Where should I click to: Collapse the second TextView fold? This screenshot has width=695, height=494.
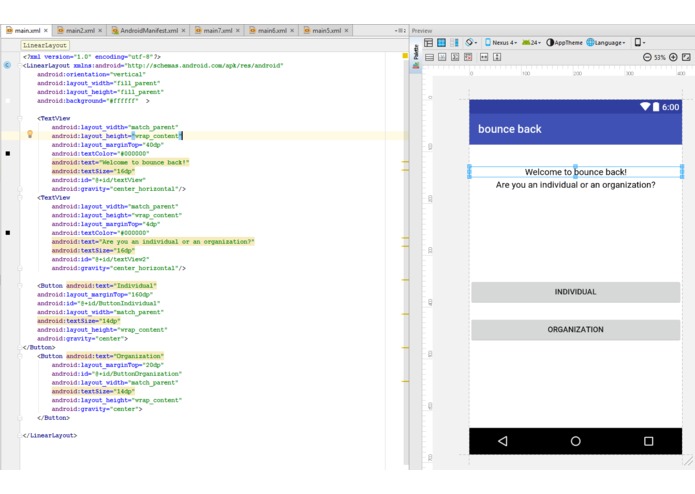click(x=20, y=198)
